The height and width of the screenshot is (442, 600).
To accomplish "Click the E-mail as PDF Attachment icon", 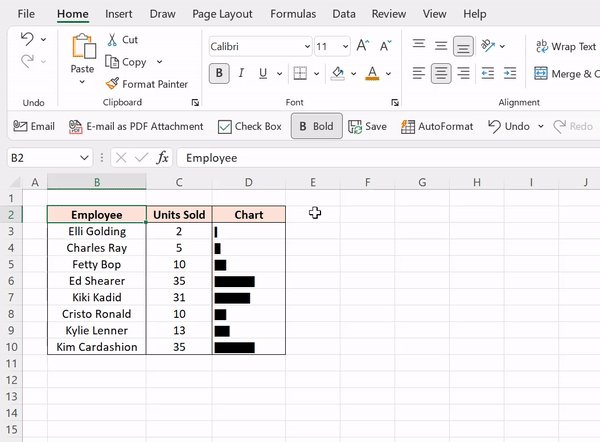I will [x=75, y=127].
